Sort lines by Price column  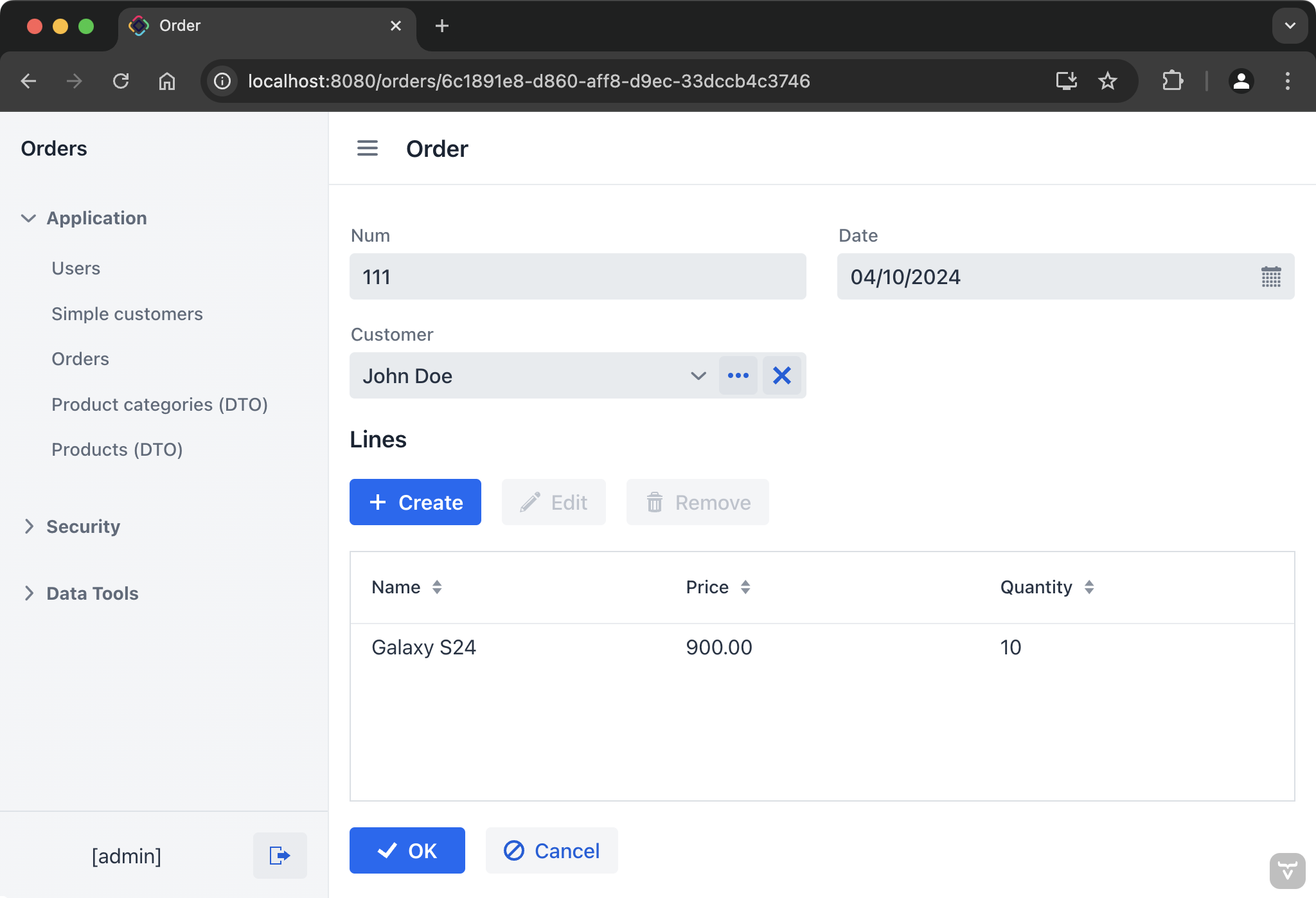[x=745, y=587]
